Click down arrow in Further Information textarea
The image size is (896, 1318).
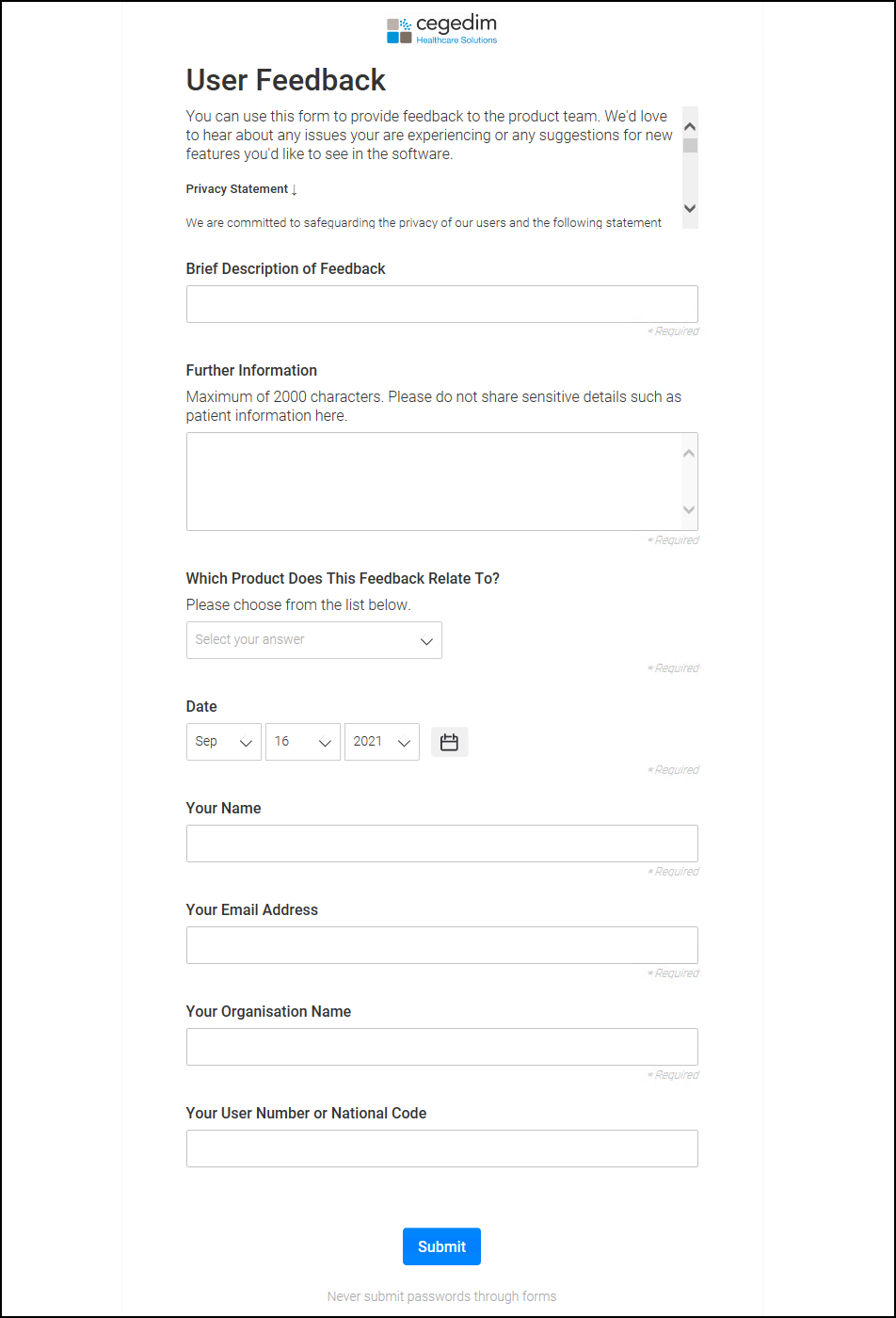[x=689, y=510]
